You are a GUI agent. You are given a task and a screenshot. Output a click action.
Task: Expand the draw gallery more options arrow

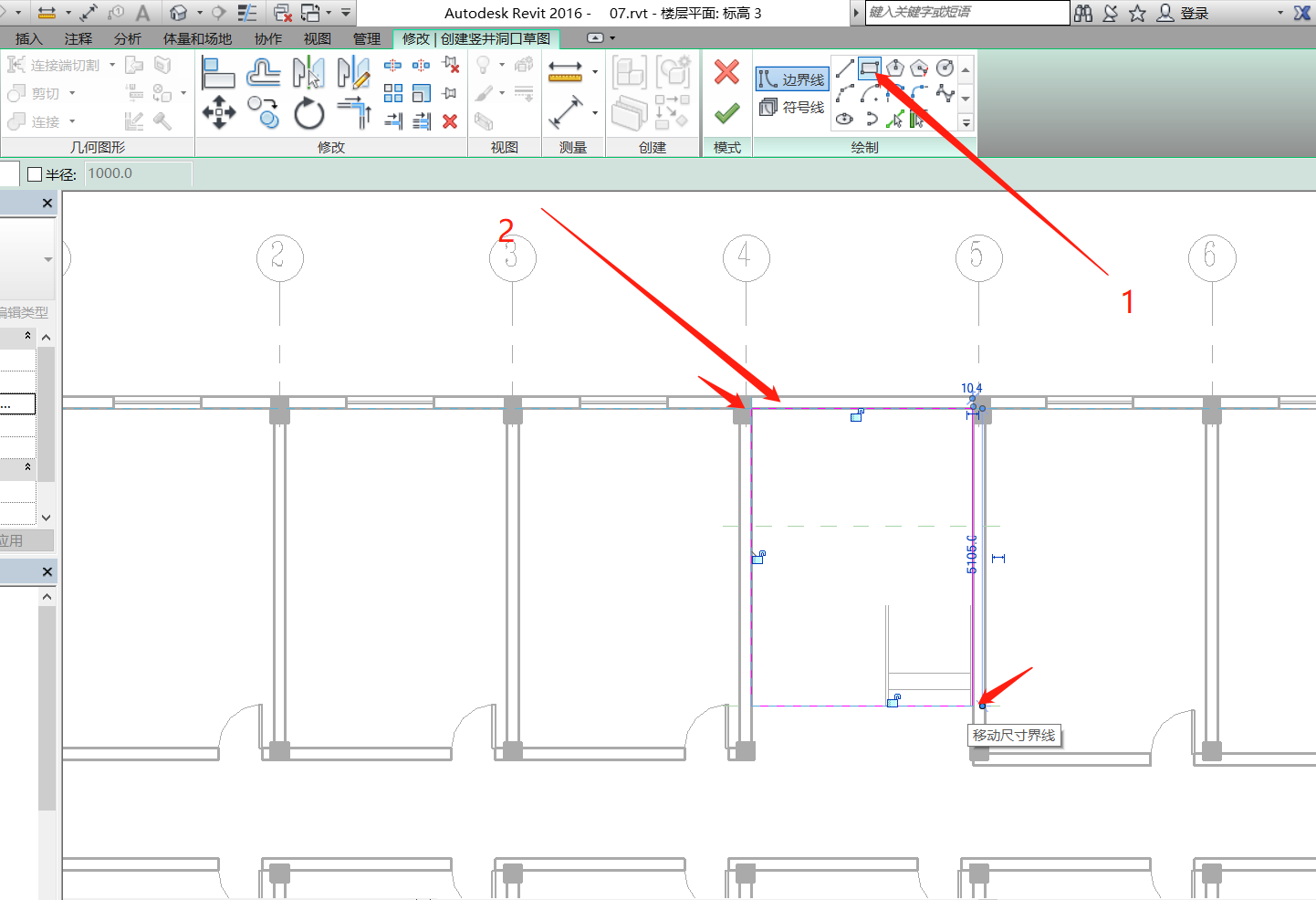point(966,123)
